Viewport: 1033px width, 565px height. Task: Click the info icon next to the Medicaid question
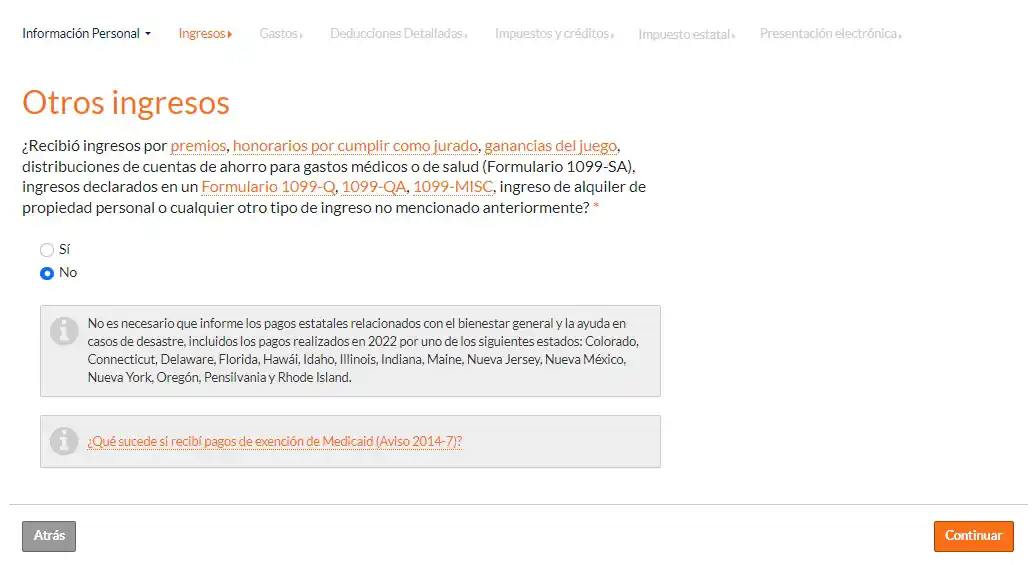tap(64, 441)
